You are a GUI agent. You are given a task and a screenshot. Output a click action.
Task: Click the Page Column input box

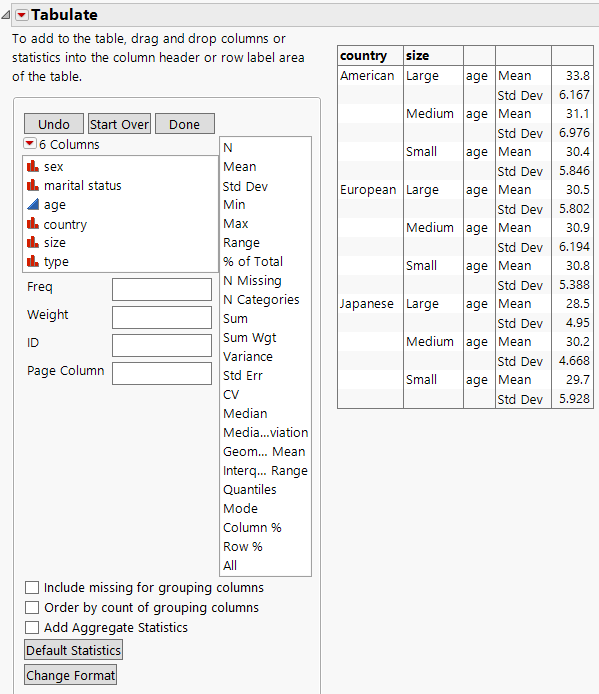point(162,373)
